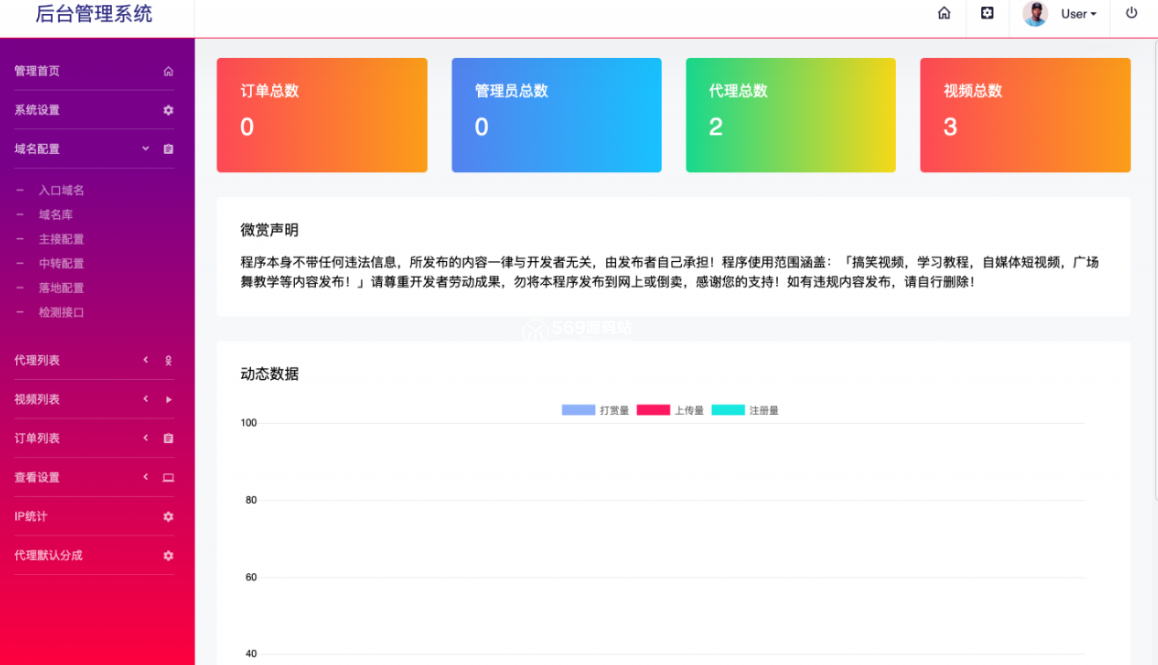
Task: Click the 后台管理系统 logo title
Action: 94,14
